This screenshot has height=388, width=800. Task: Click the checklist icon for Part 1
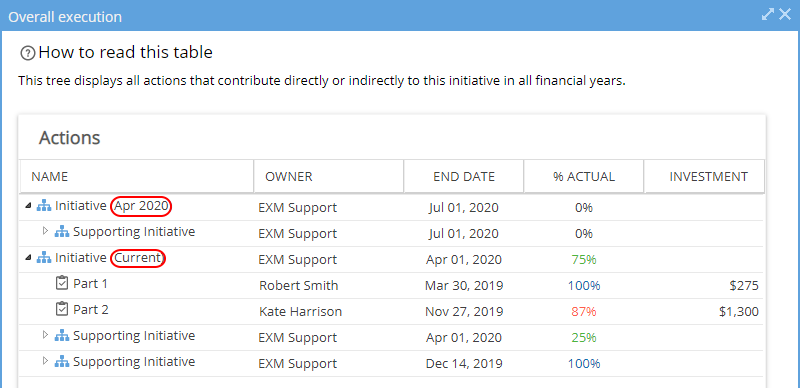pyautogui.click(x=62, y=283)
